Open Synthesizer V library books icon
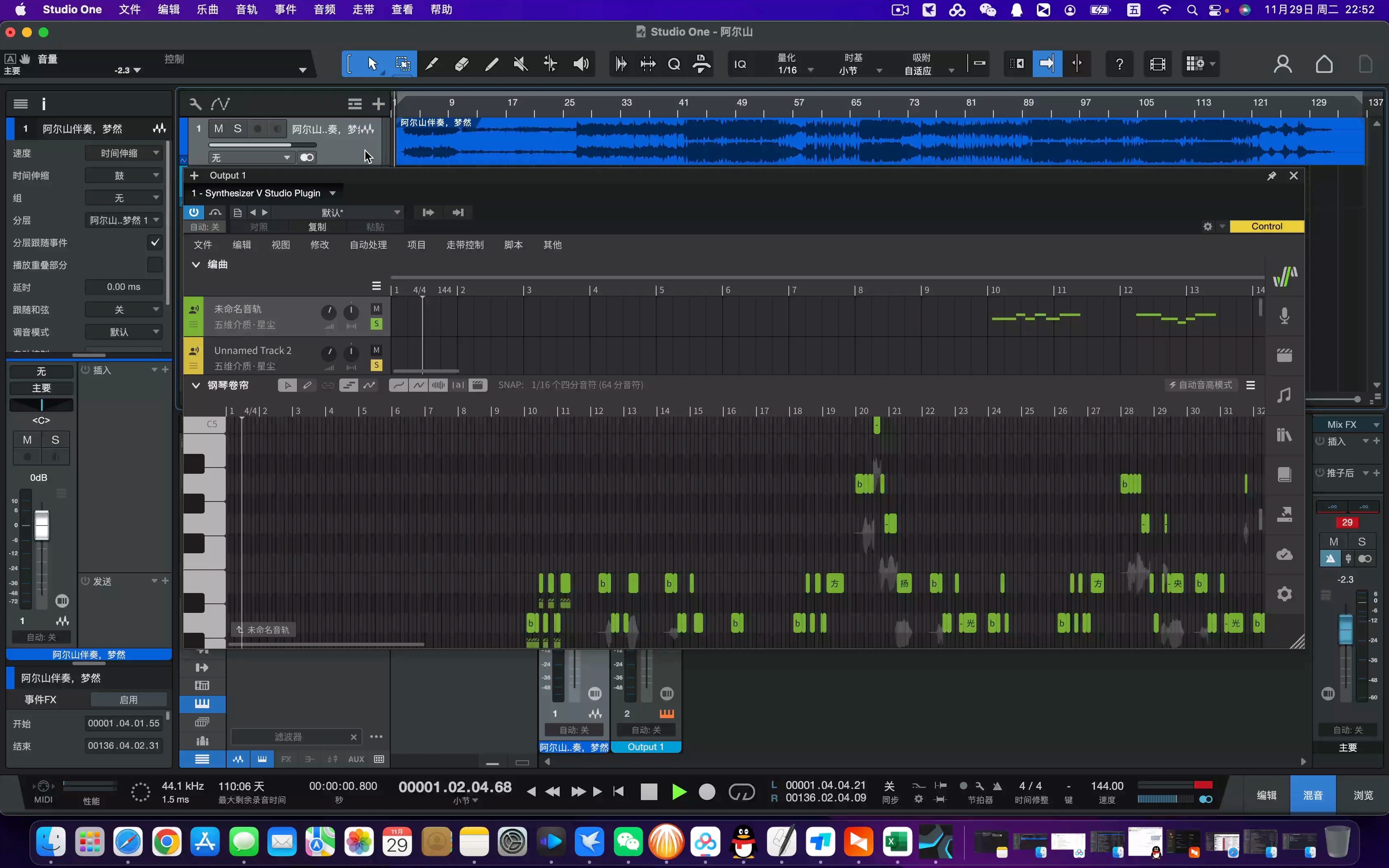 tap(1285, 434)
